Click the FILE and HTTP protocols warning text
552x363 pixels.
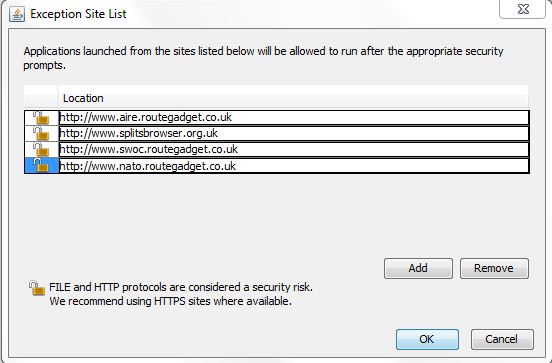(181, 294)
